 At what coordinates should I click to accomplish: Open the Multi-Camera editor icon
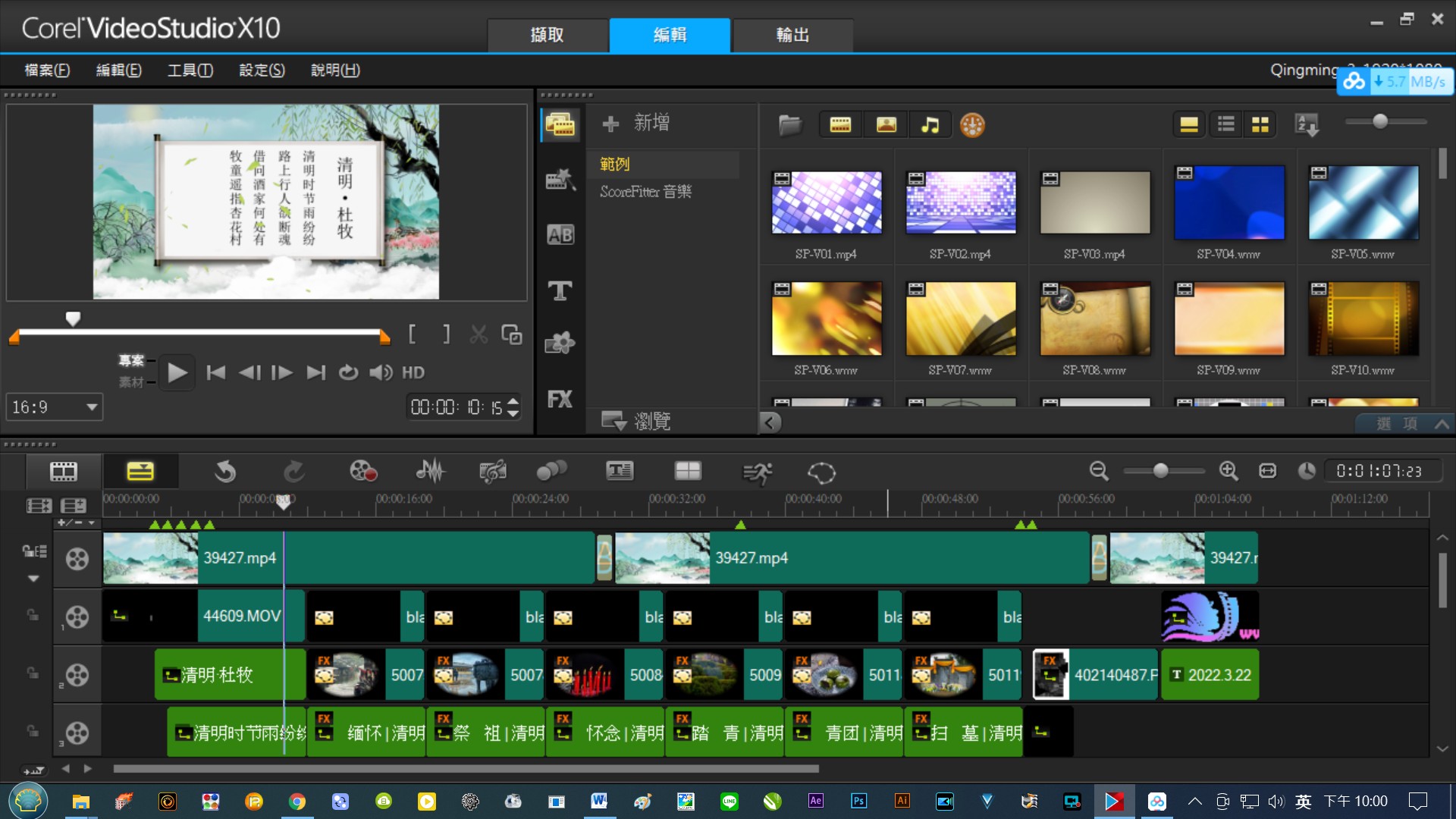point(688,472)
